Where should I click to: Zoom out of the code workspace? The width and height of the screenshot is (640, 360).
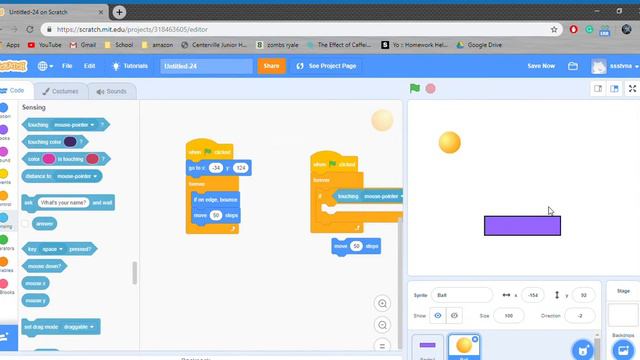382,325
